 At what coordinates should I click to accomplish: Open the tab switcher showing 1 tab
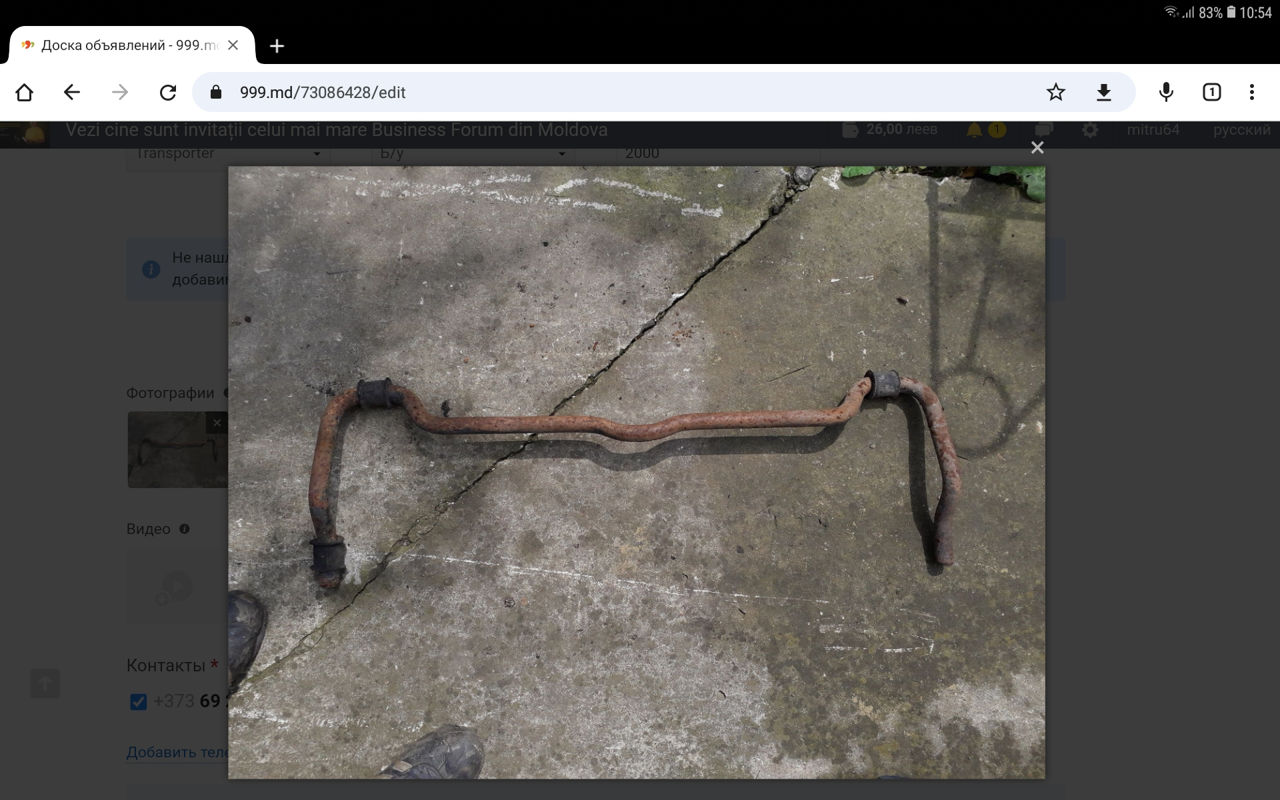[x=1212, y=92]
